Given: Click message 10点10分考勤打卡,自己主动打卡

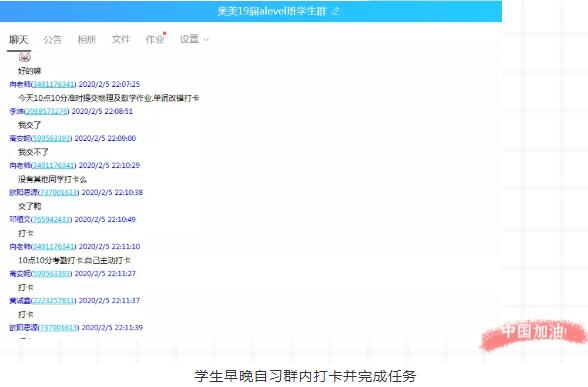Looking at the screenshot, I should (x=74, y=260).
